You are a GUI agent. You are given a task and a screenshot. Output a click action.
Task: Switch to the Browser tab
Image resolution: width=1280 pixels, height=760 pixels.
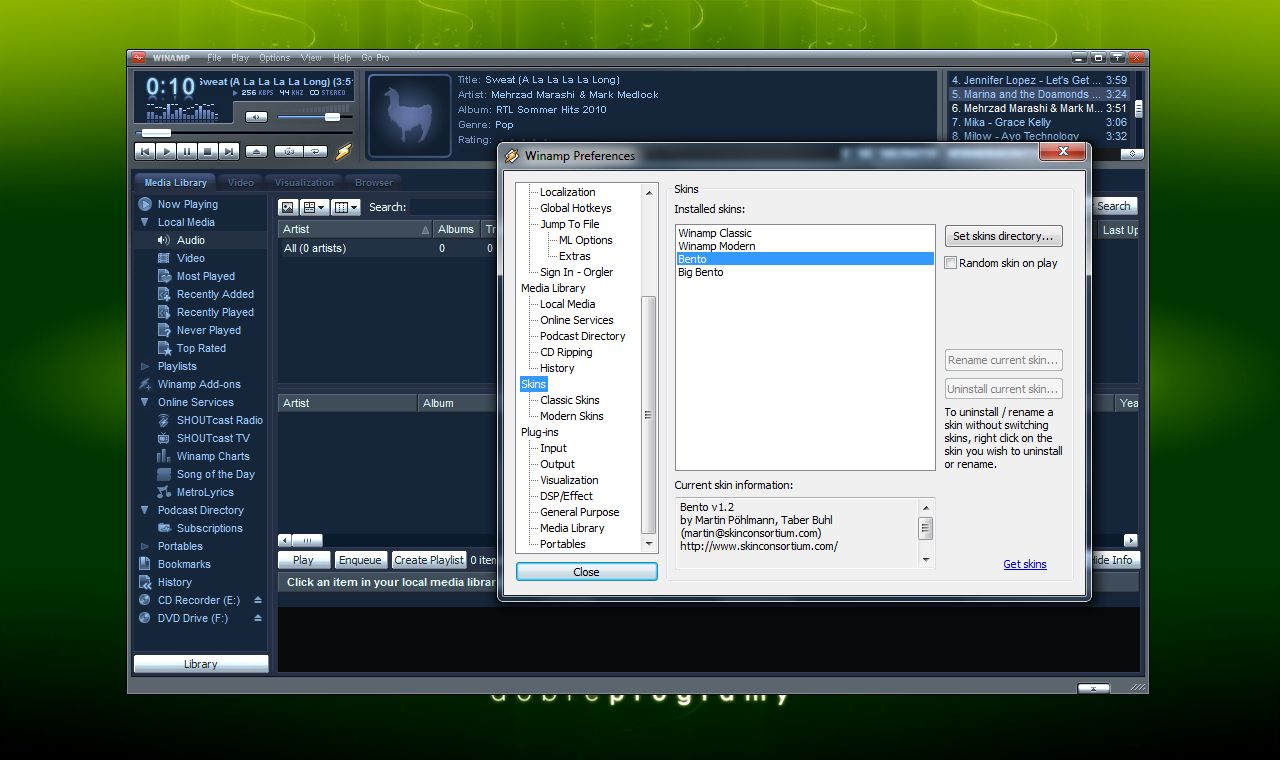[x=374, y=182]
